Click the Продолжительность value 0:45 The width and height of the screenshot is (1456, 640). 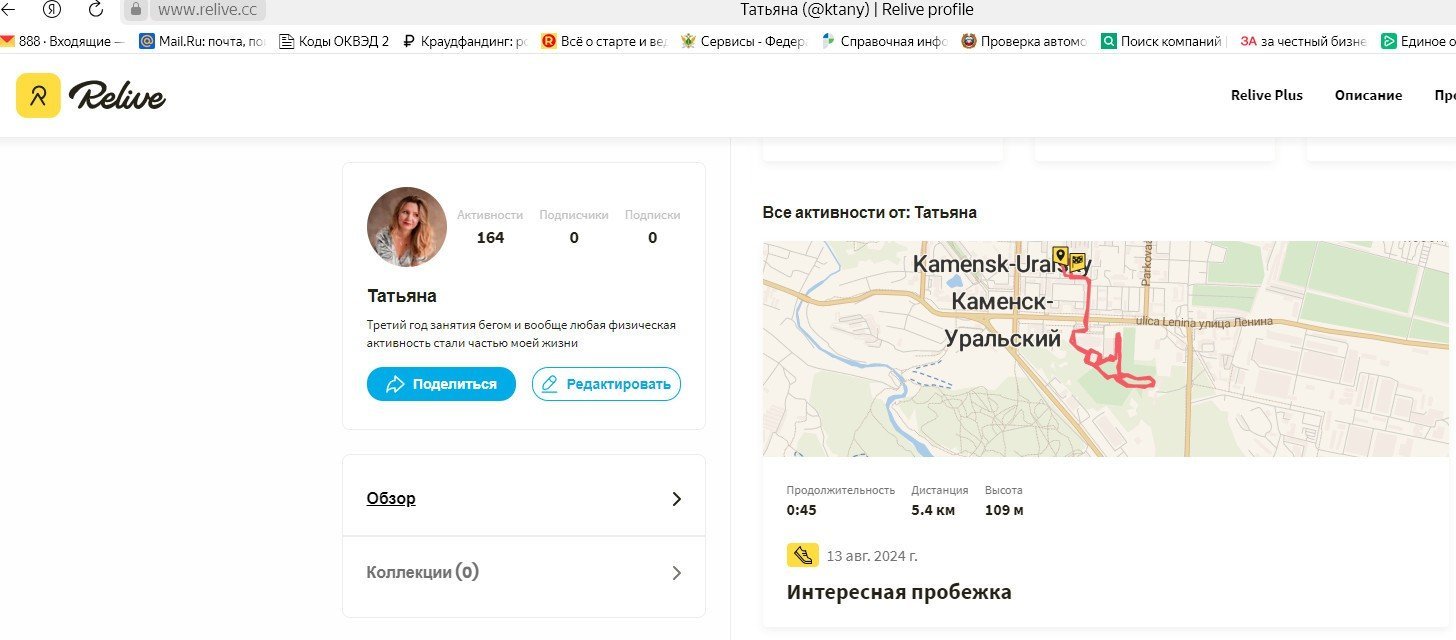802,511
